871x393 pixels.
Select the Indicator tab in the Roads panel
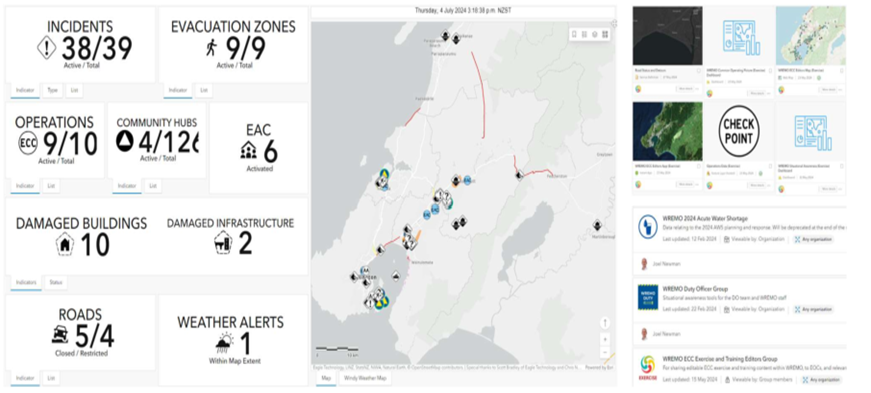click(x=25, y=378)
